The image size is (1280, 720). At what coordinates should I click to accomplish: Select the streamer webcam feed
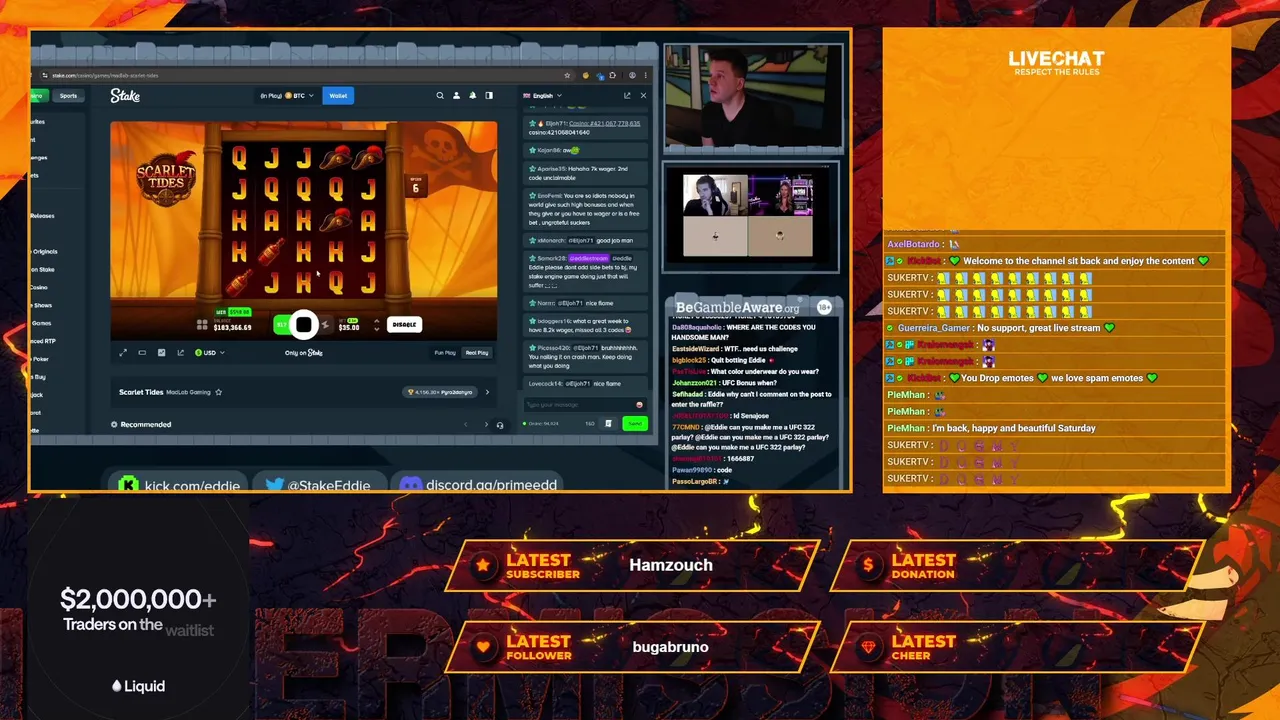(753, 98)
